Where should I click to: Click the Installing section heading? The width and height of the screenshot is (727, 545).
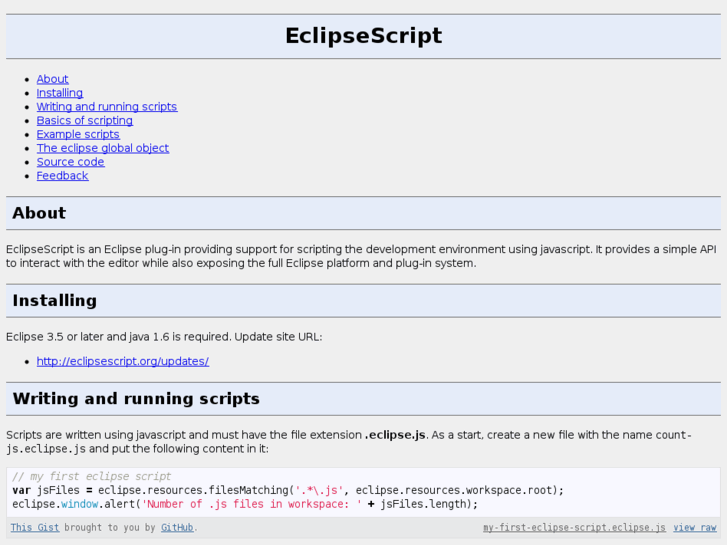pyautogui.click(x=55, y=301)
